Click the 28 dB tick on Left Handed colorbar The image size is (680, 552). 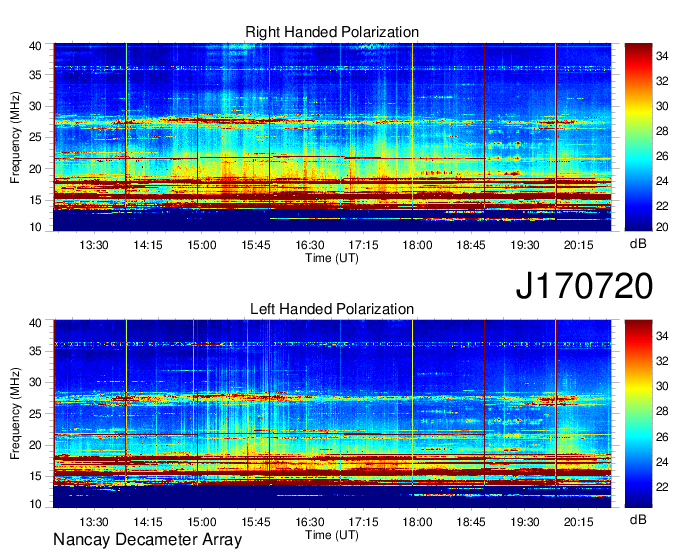pyautogui.click(x=662, y=412)
